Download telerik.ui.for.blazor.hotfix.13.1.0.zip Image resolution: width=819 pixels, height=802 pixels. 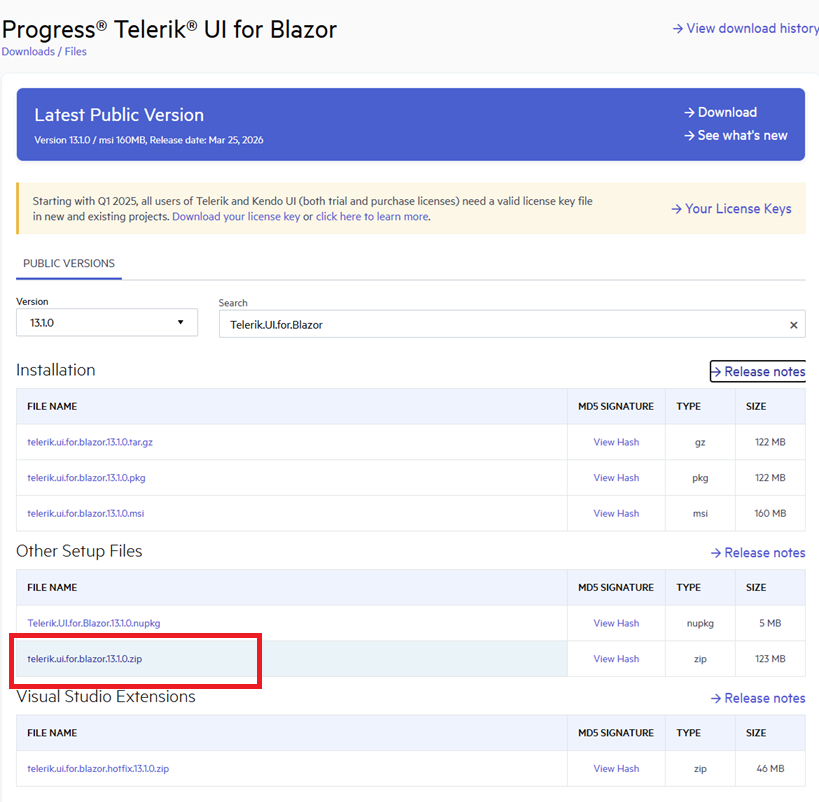point(98,769)
